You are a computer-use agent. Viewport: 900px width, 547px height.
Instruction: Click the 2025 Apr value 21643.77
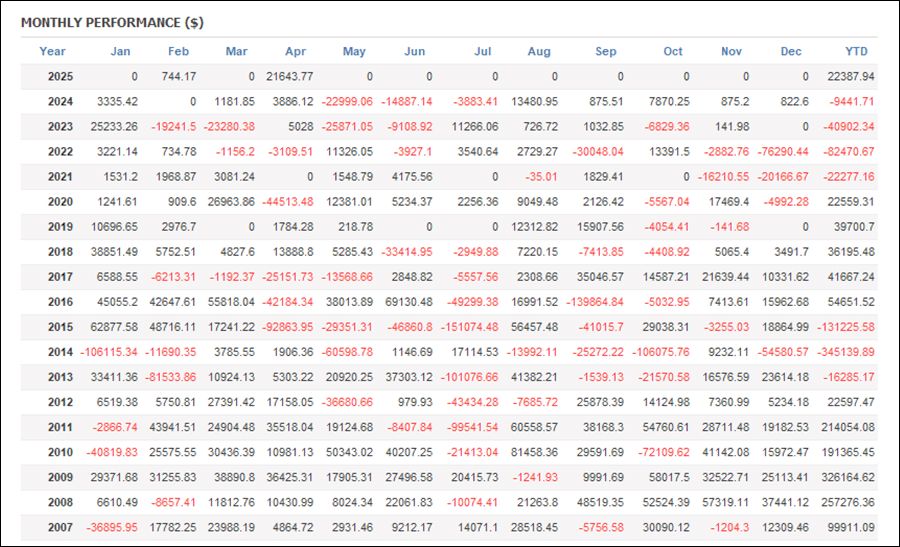(290, 76)
